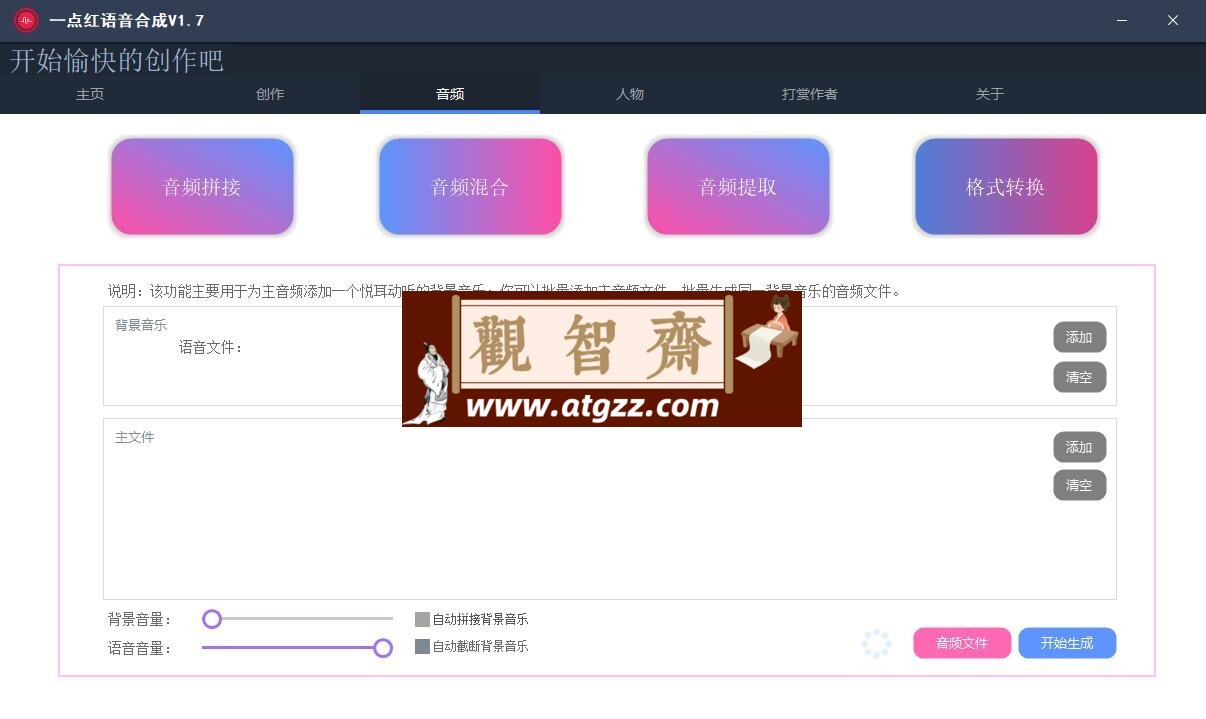
Task: Click the 语音文件 label in 背景音乐
Action: click(x=211, y=348)
